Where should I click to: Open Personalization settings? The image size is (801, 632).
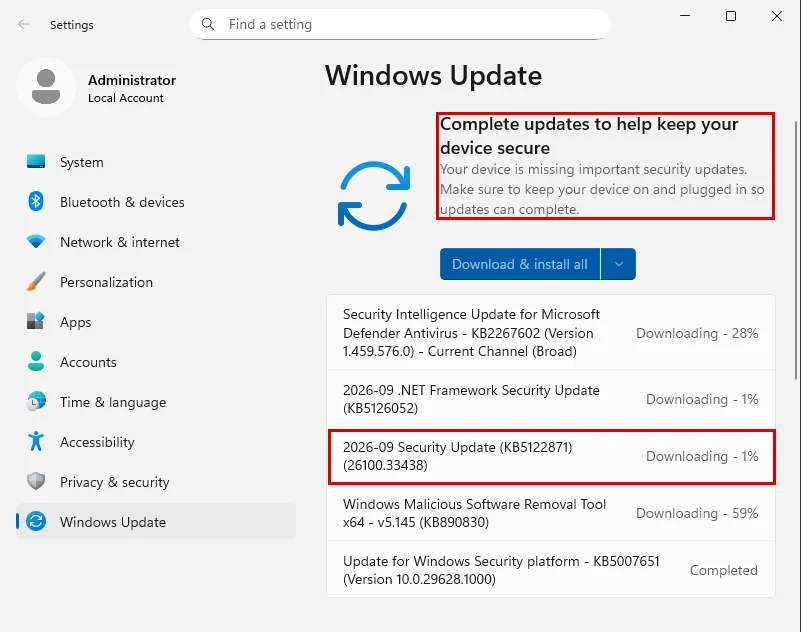tap(156, 282)
